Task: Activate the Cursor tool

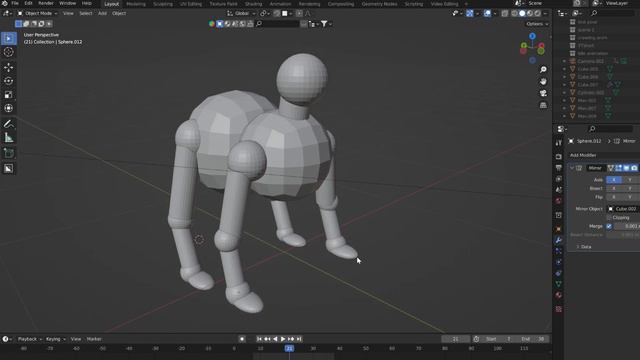Action: pos(9,52)
